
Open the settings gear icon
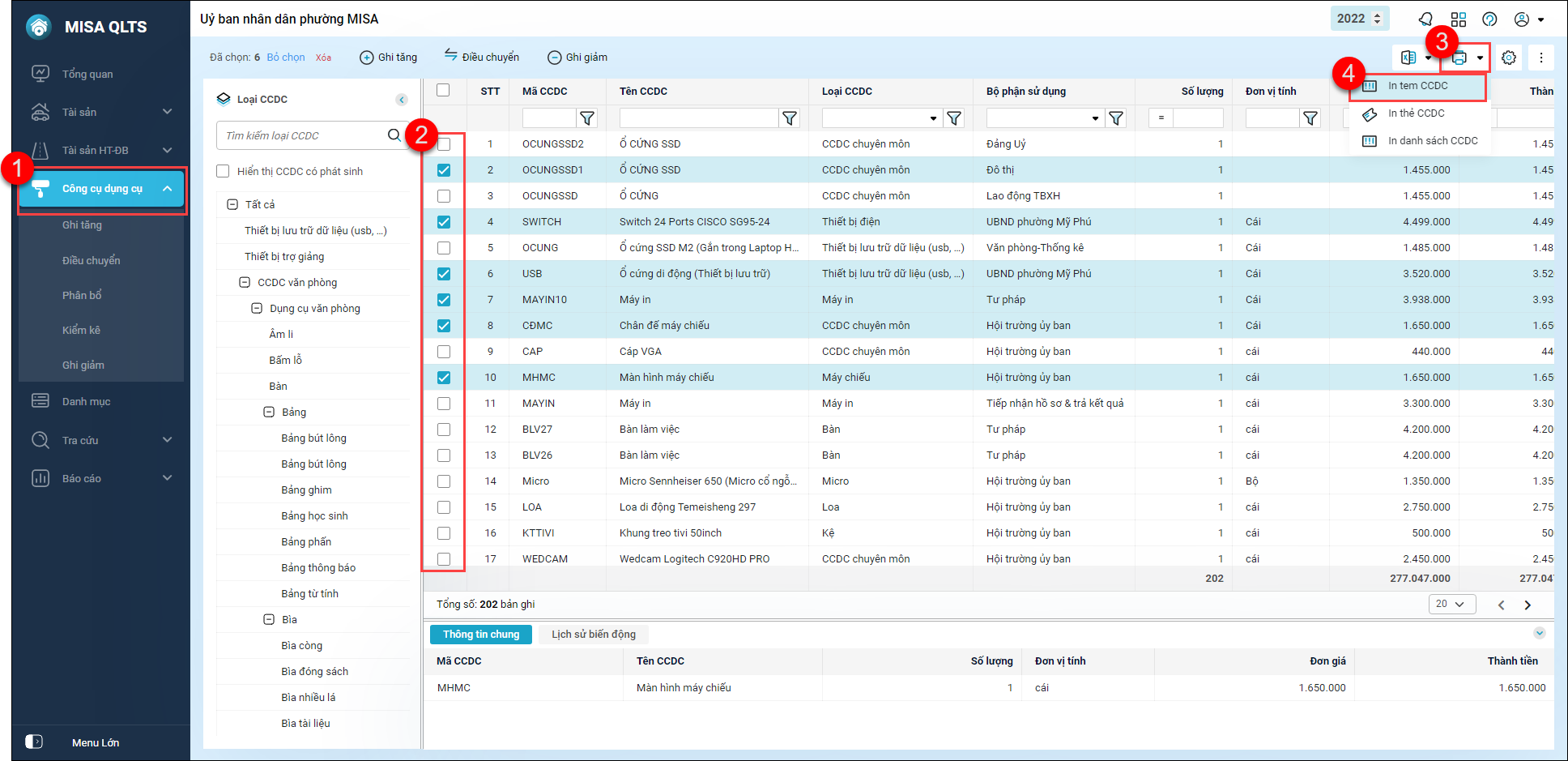coord(1508,58)
